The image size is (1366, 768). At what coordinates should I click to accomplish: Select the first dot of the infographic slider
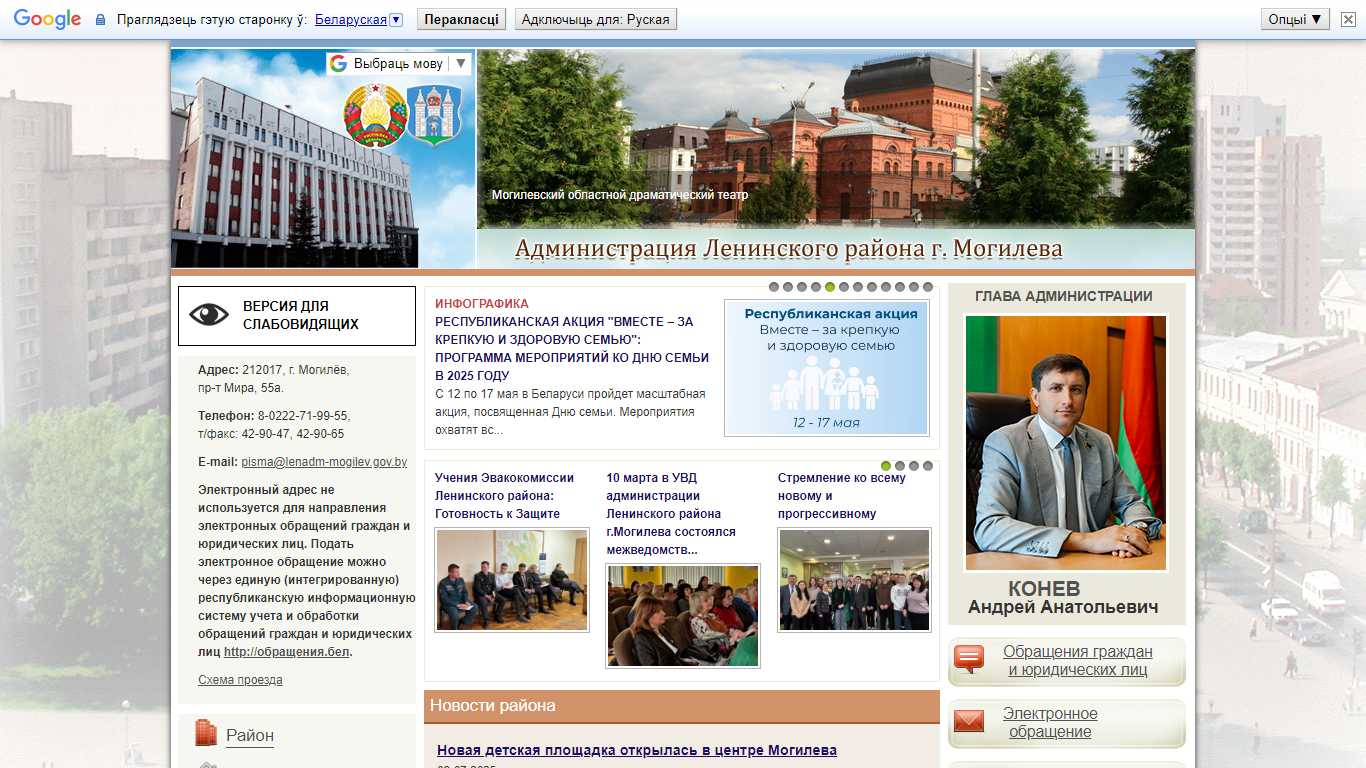774,287
